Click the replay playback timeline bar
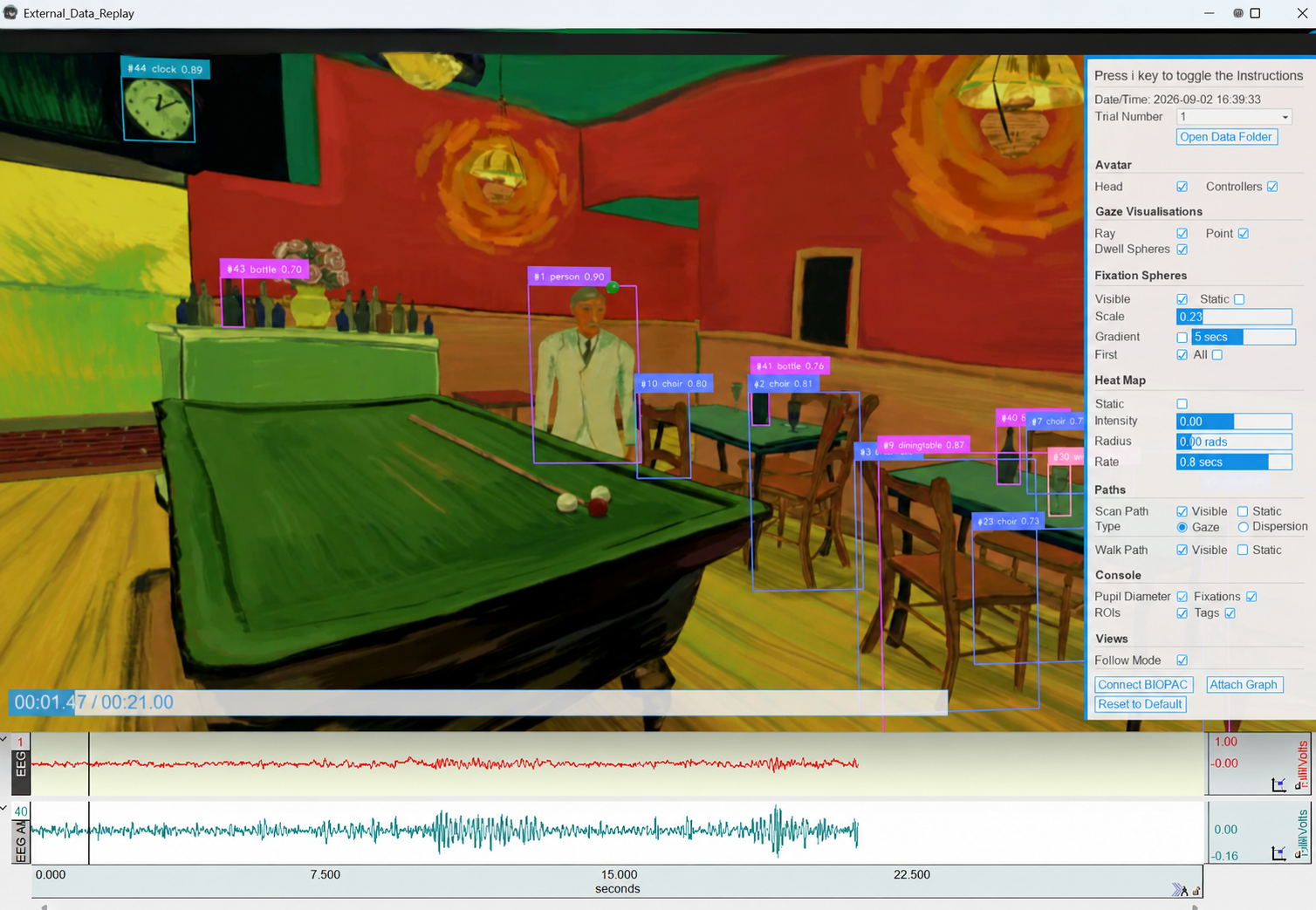The image size is (1316, 910). click(478, 702)
